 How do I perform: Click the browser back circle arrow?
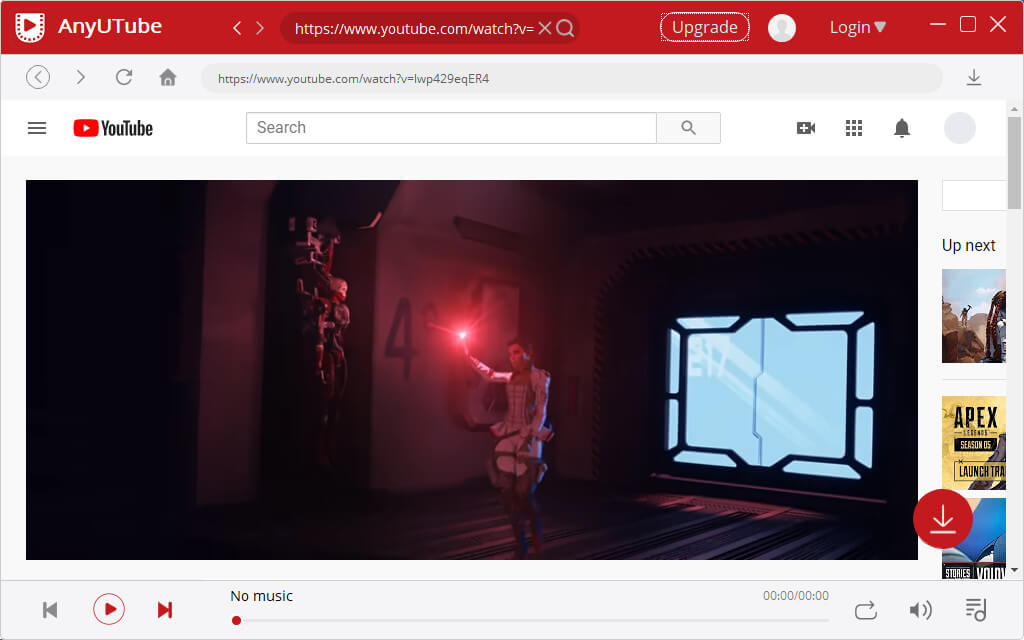[x=38, y=77]
